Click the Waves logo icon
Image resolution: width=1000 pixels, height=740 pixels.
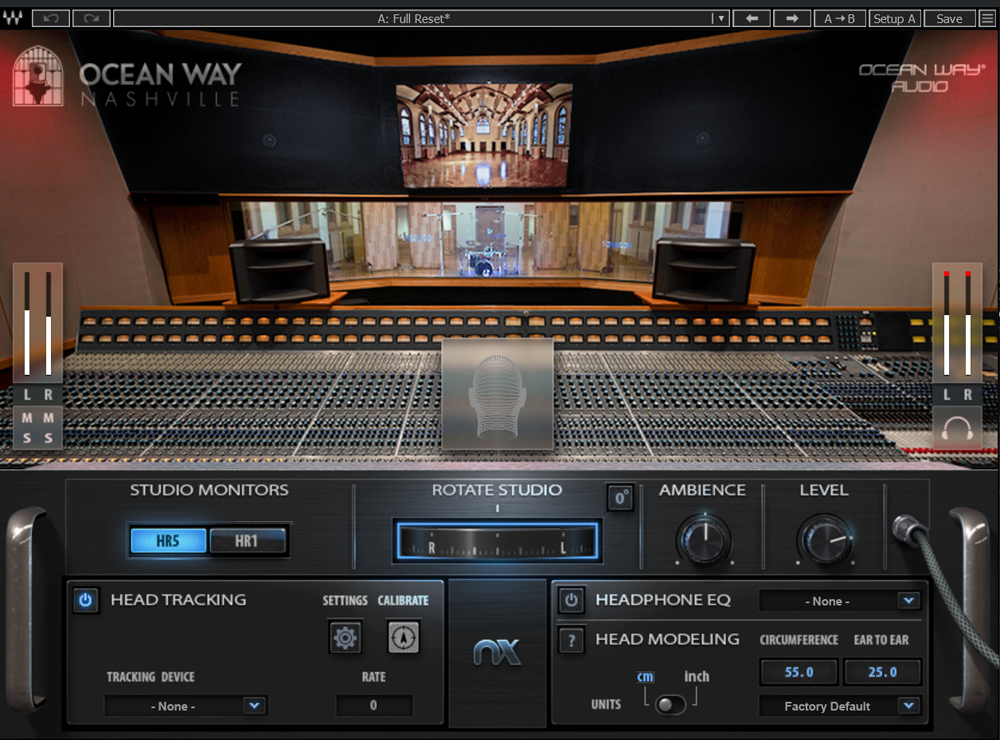pos(12,18)
